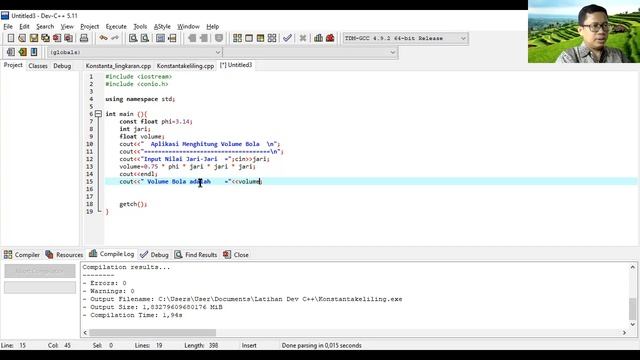Click the Close file toolbar icon
Viewport: 640px width, 360px height.
point(57,38)
